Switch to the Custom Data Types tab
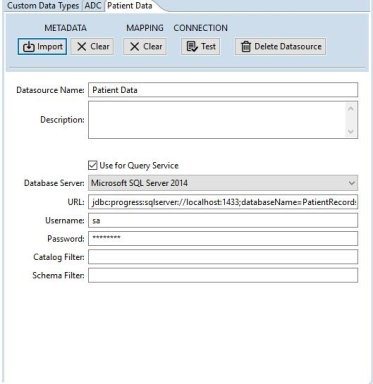373x384 pixels. point(43,6)
